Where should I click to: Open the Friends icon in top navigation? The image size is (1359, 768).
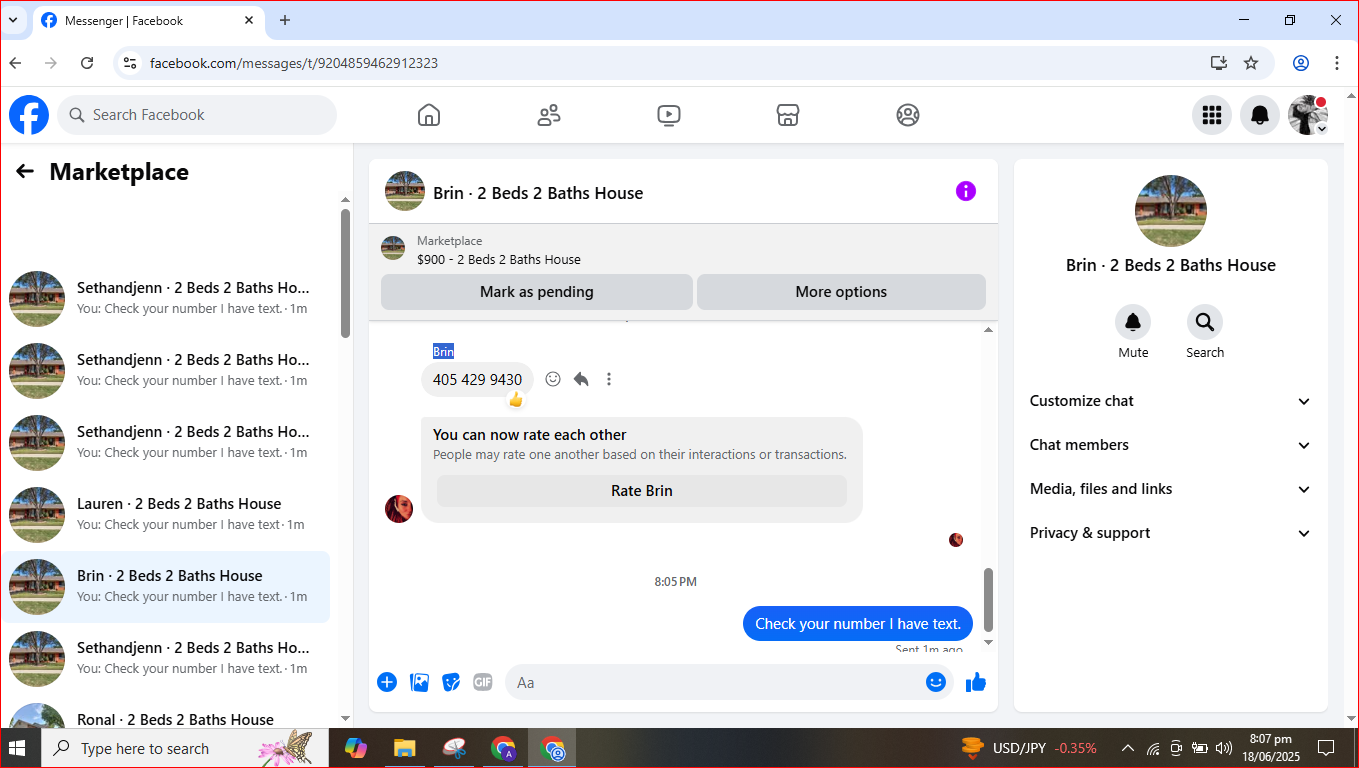coord(549,115)
